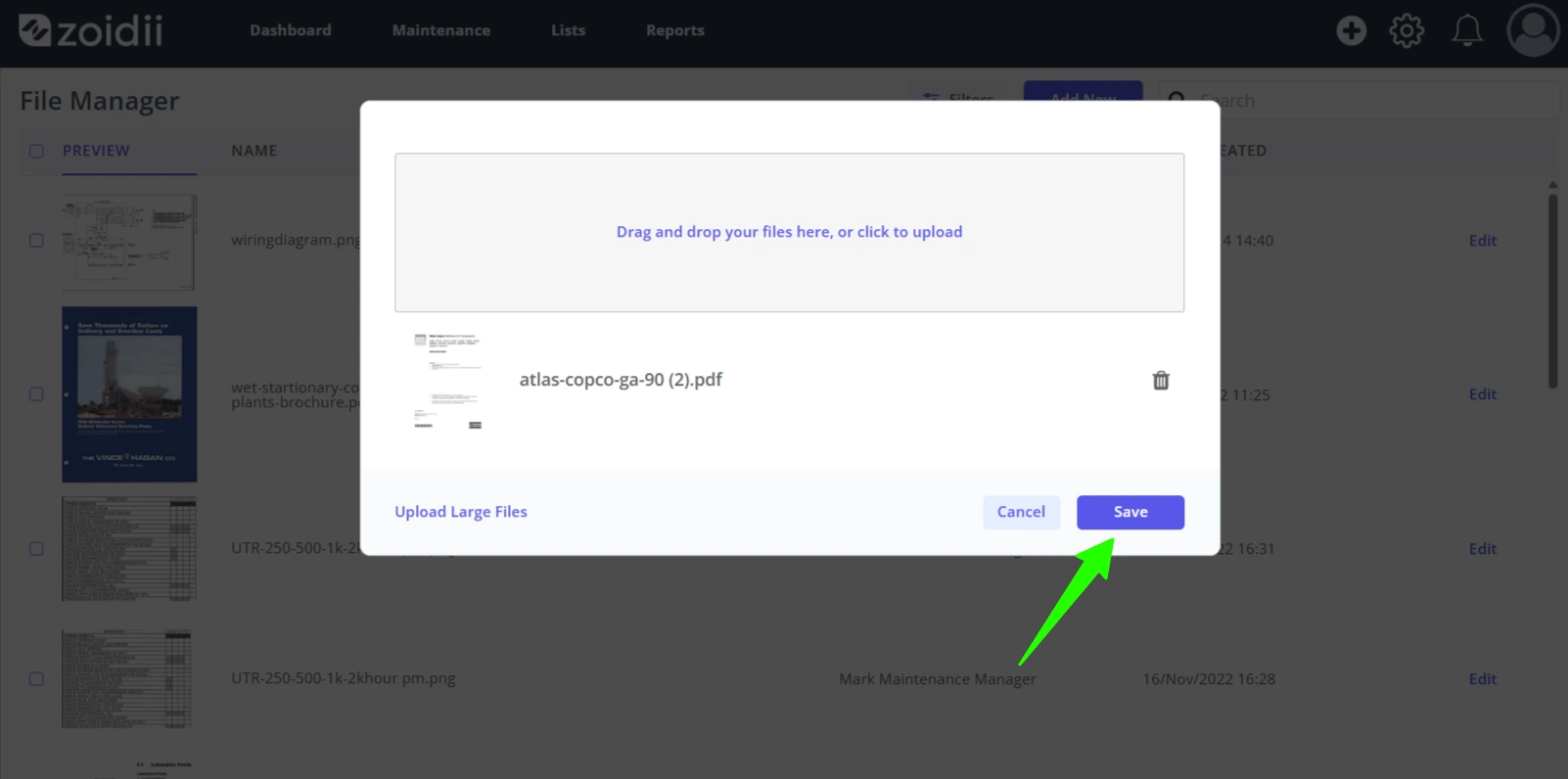1568x779 pixels.
Task: Click the drag and drop upload area
Action: [x=789, y=232]
